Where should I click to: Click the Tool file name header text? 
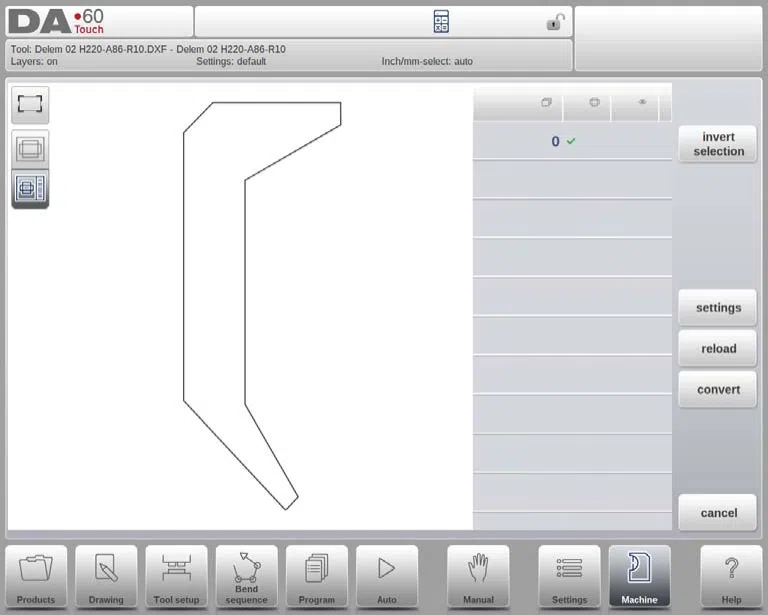click(148, 49)
